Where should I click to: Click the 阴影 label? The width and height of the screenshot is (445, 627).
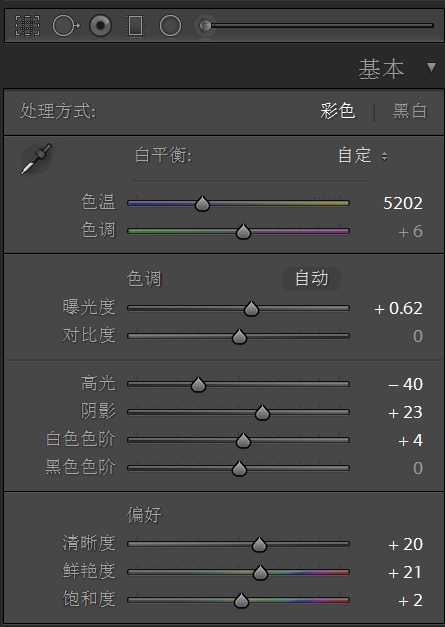(98, 411)
